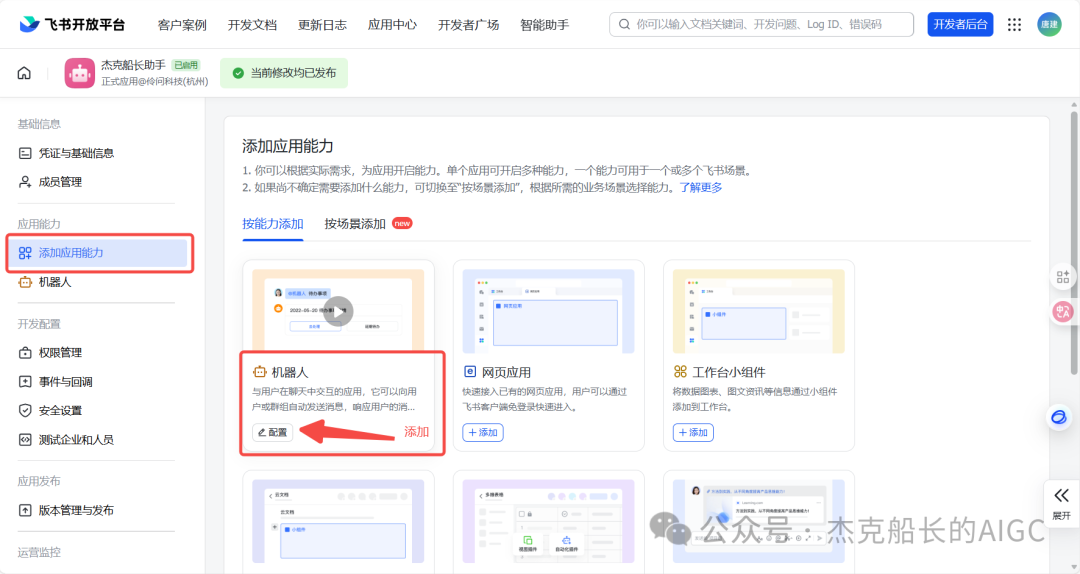Screen dimensions: 1080x574
Task: Open 开发者广场 in top navigation
Action: coord(468,25)
